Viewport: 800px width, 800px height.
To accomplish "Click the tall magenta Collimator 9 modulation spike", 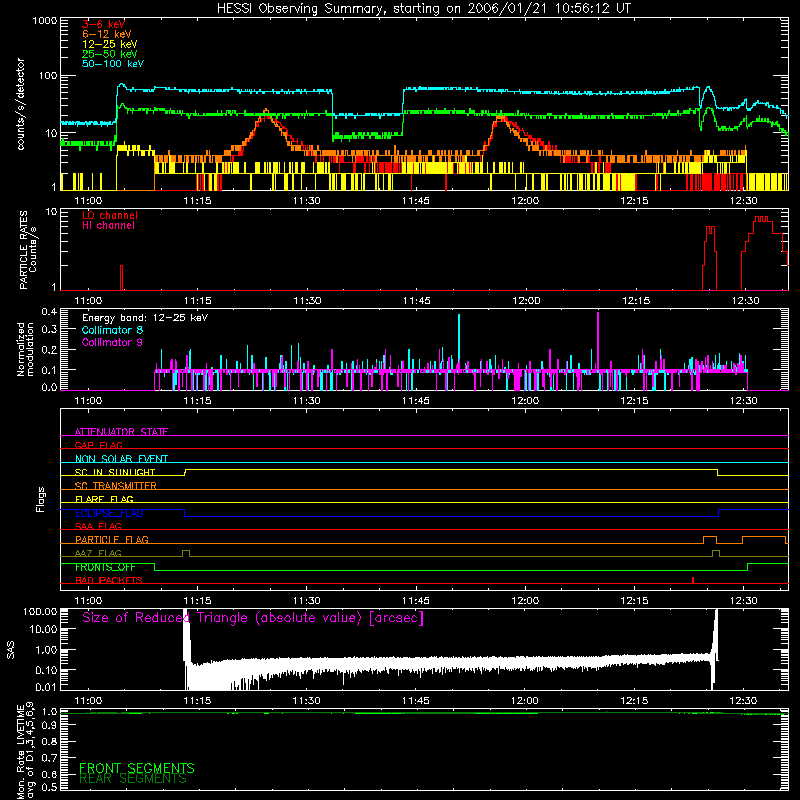I will 598,341.
